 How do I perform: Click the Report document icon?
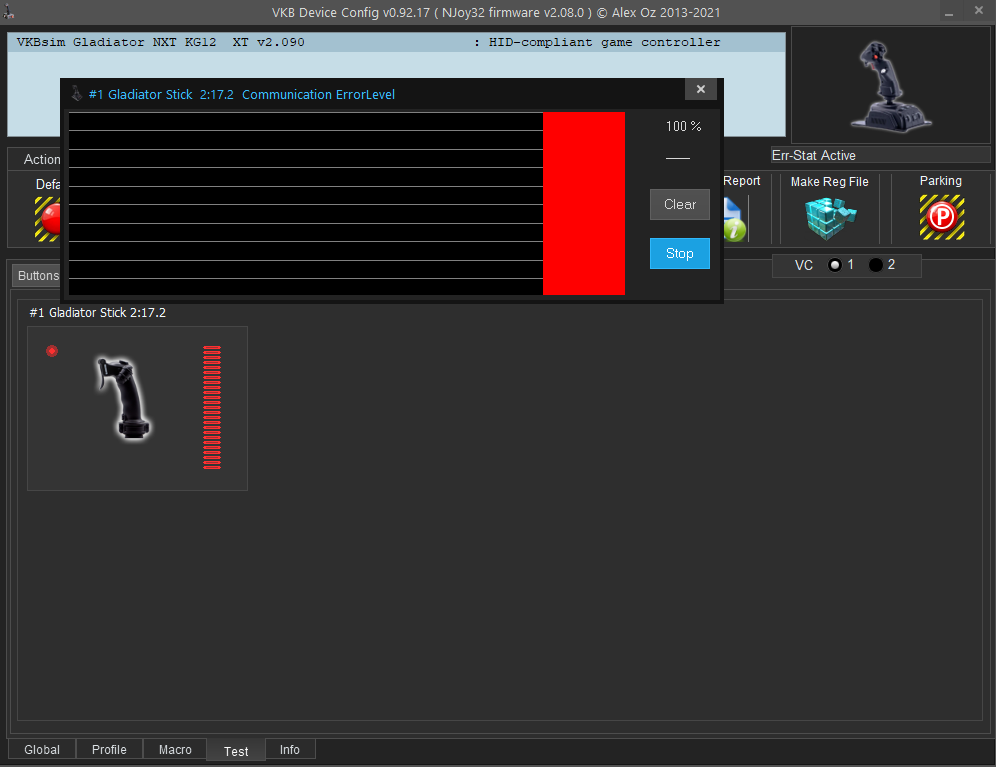pyautogui.click(x=735, y=219)
